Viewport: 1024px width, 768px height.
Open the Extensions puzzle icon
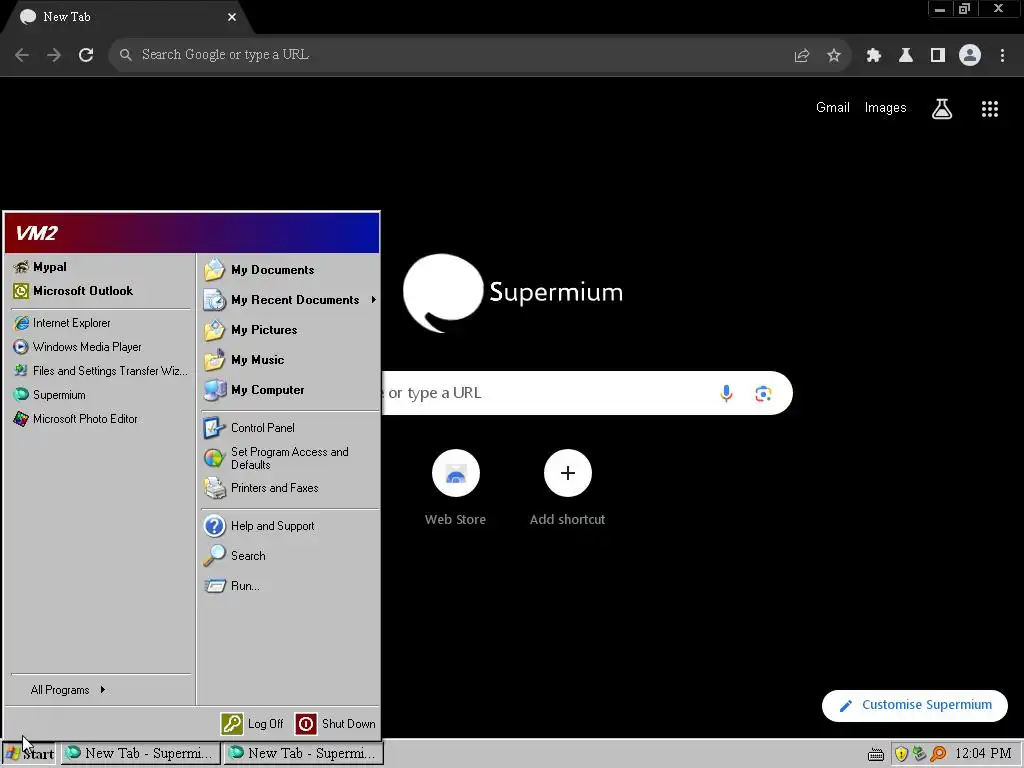pos(874,56)
